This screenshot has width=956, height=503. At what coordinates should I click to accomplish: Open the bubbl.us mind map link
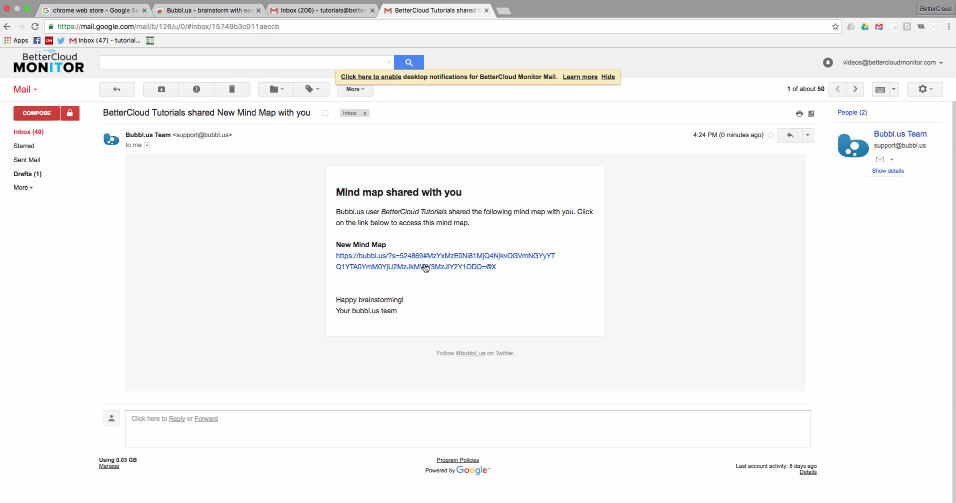tap(445, 261)
